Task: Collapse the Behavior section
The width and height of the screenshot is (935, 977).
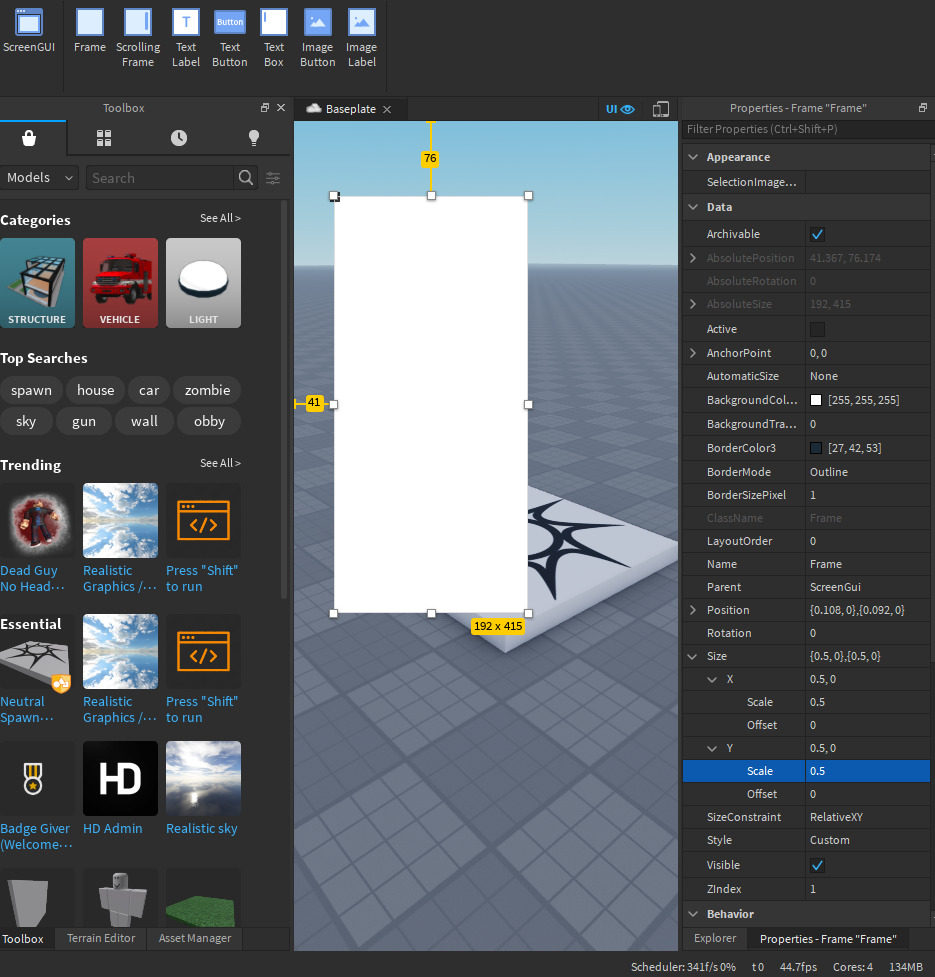Action: (x=693, y=914)
